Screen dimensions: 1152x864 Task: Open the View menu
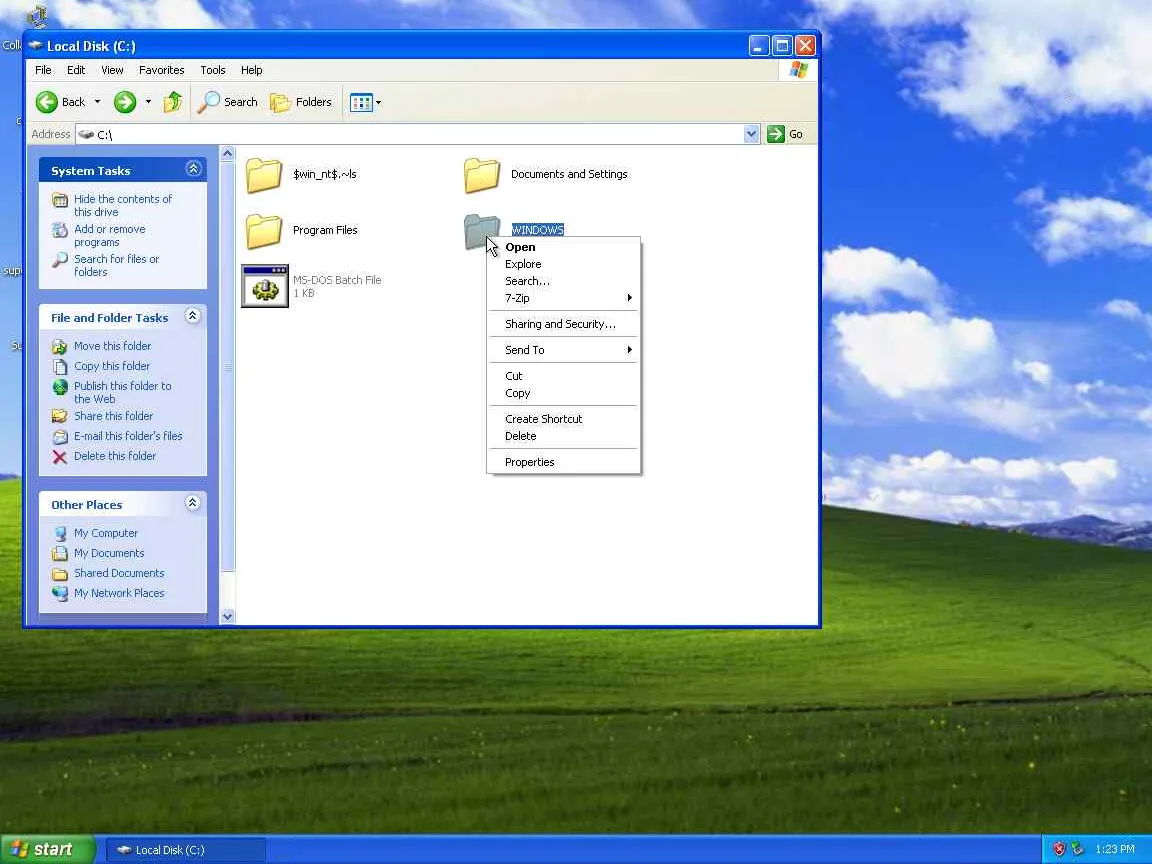click(x=112, y=70)
